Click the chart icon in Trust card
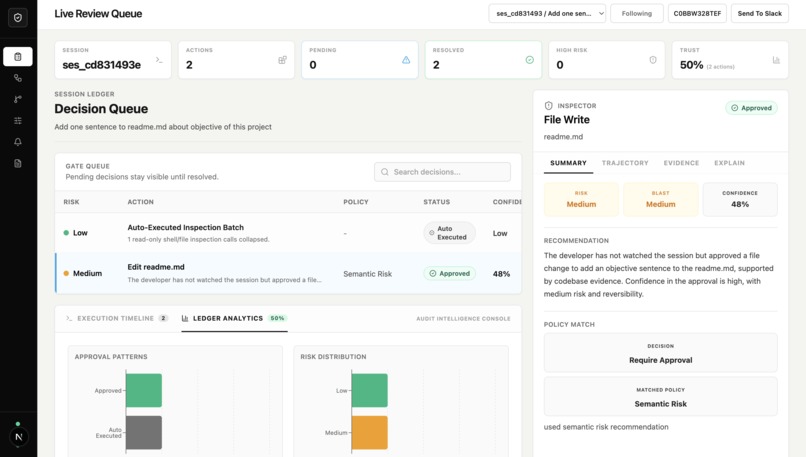The height and width of the screenshot is (457, 806). click(x=776, y=60)
